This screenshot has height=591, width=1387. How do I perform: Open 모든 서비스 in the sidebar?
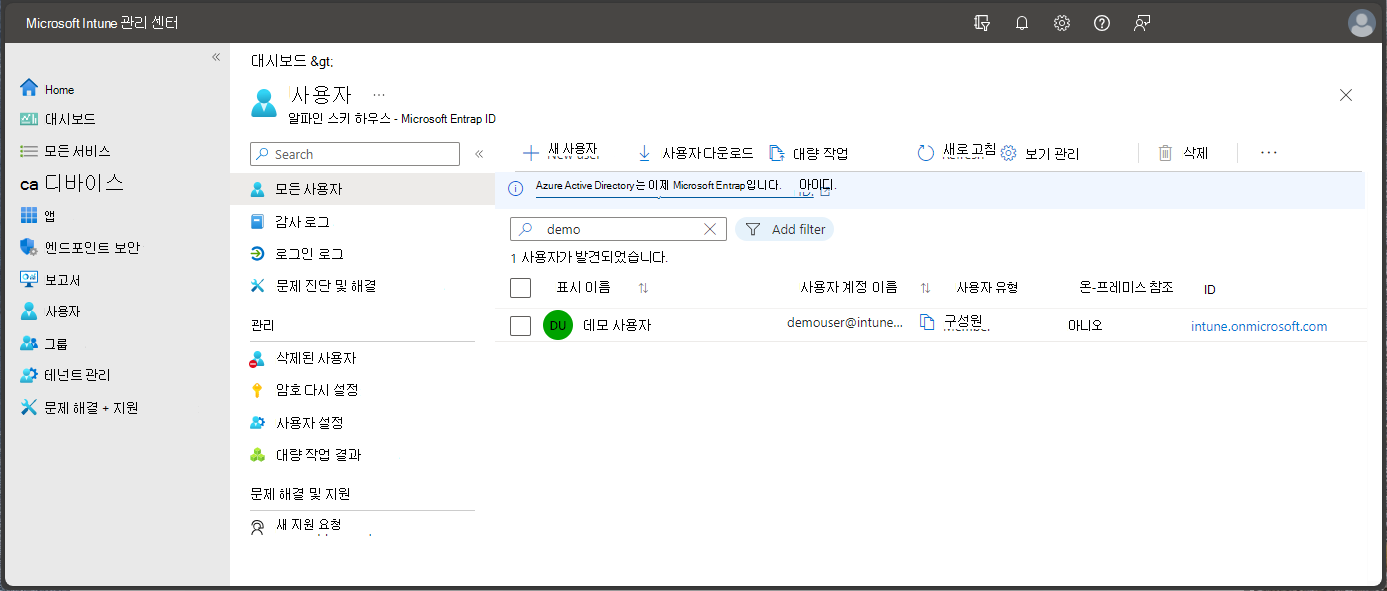pyautogui.click(x=65, y=151)
